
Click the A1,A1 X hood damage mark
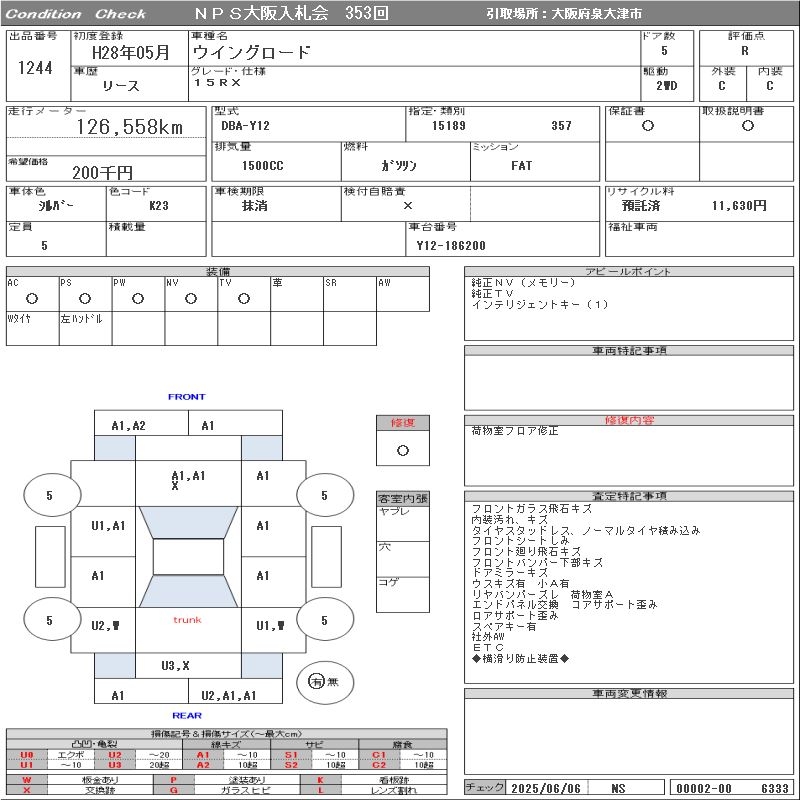[188, 480]
